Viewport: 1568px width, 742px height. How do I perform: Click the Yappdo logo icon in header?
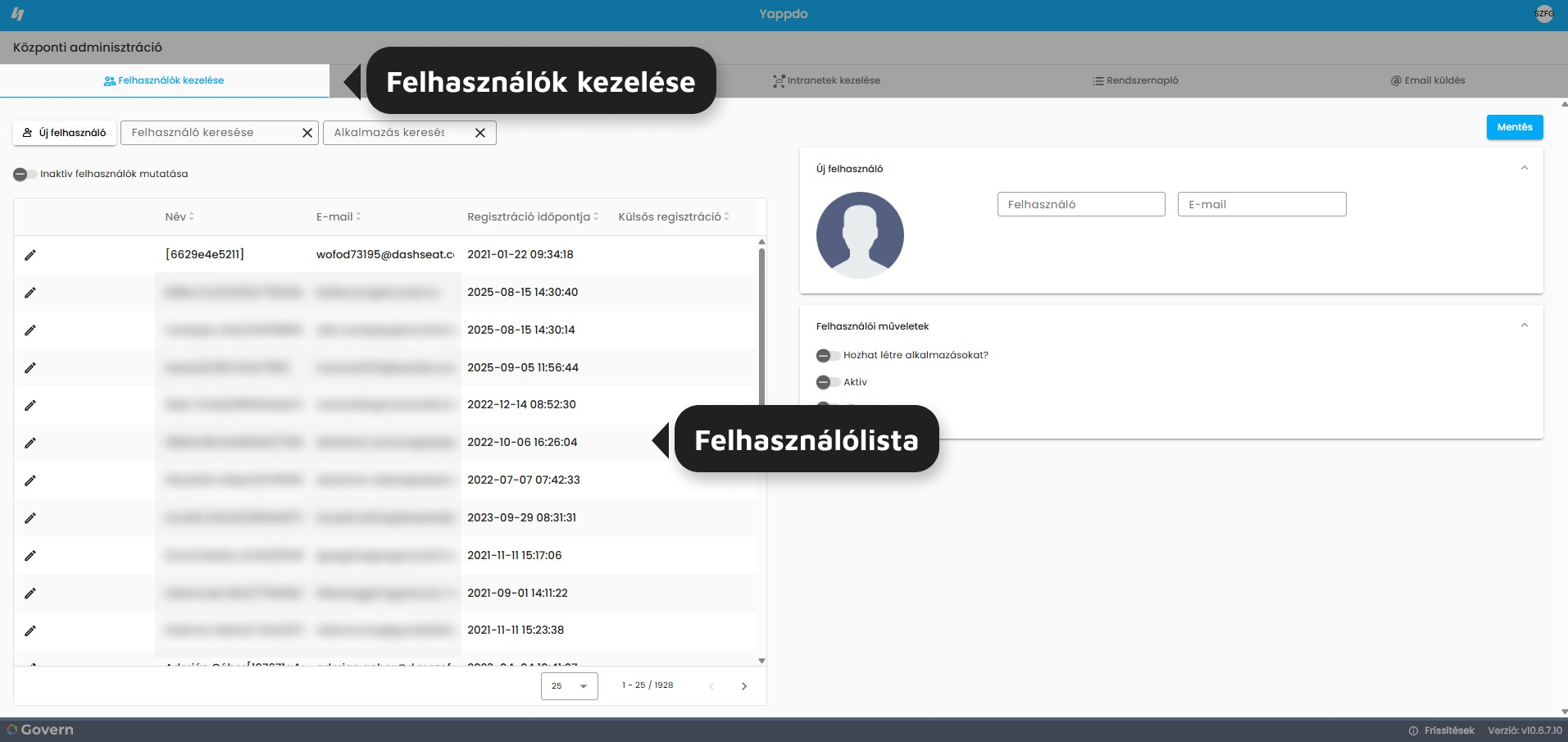pos(17,14)
